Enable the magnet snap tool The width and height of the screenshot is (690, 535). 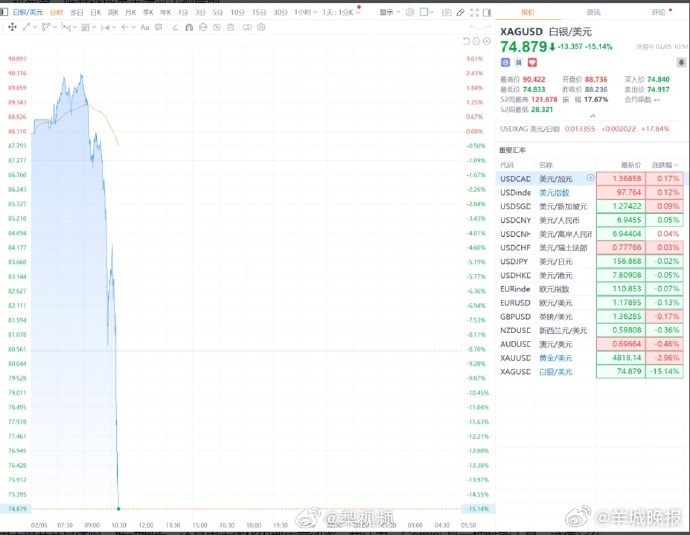coord(189,27)
